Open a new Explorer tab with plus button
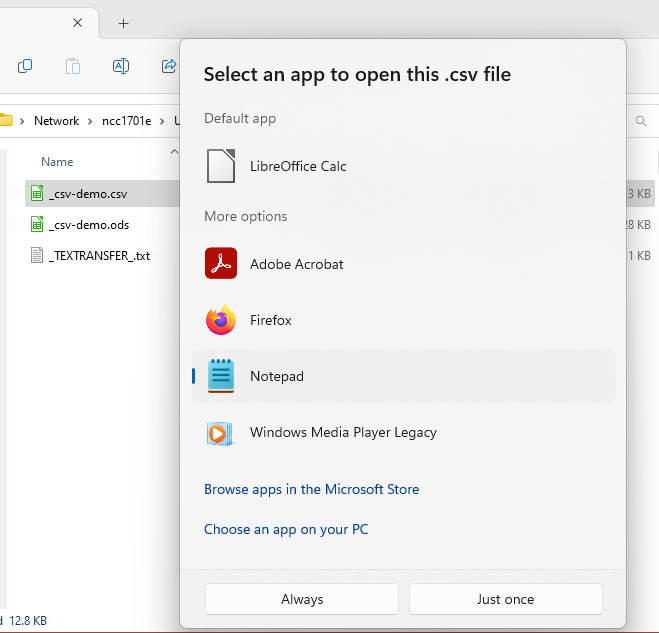 click(124, 24)
